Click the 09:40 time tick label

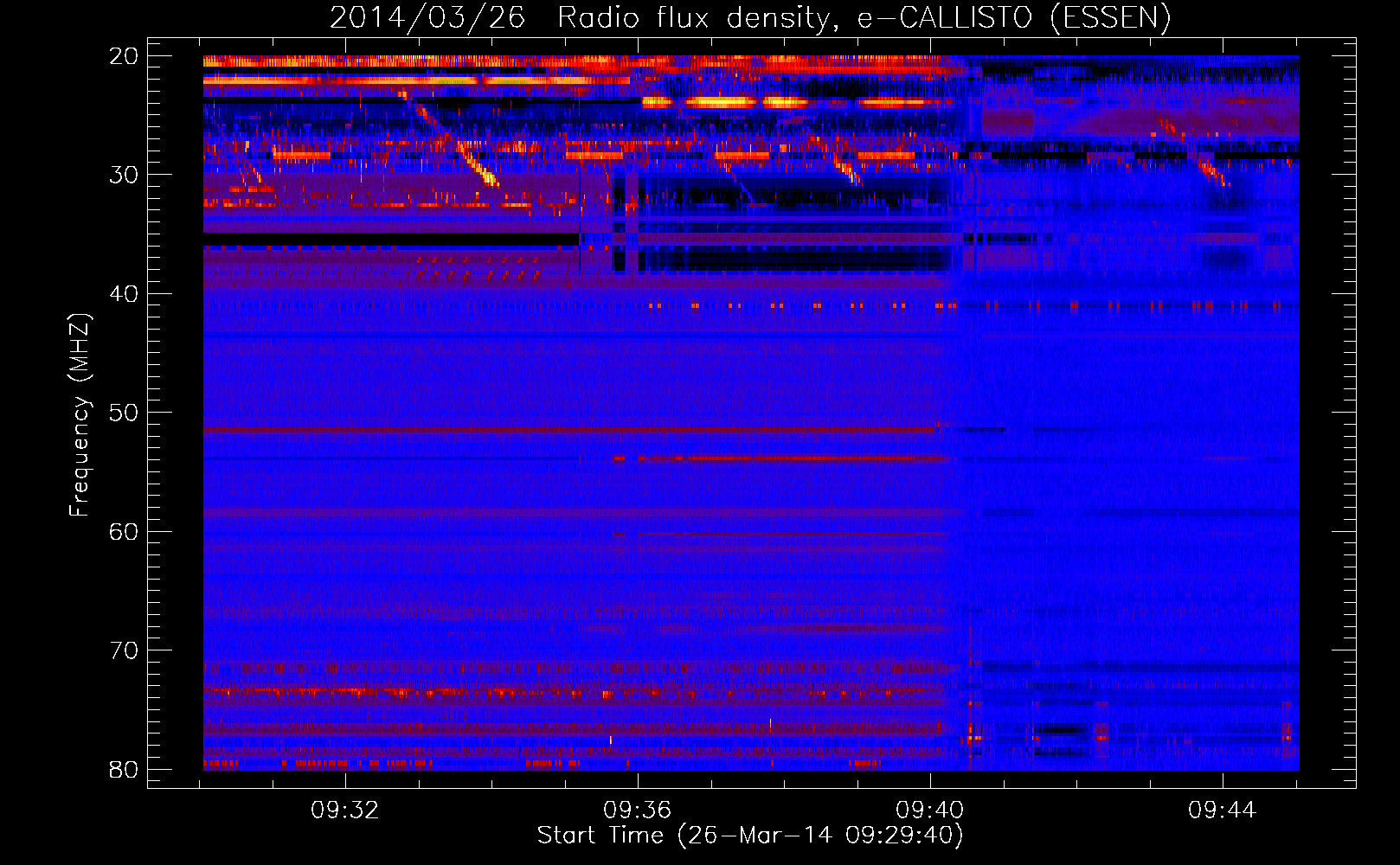[x=930, y=811]
